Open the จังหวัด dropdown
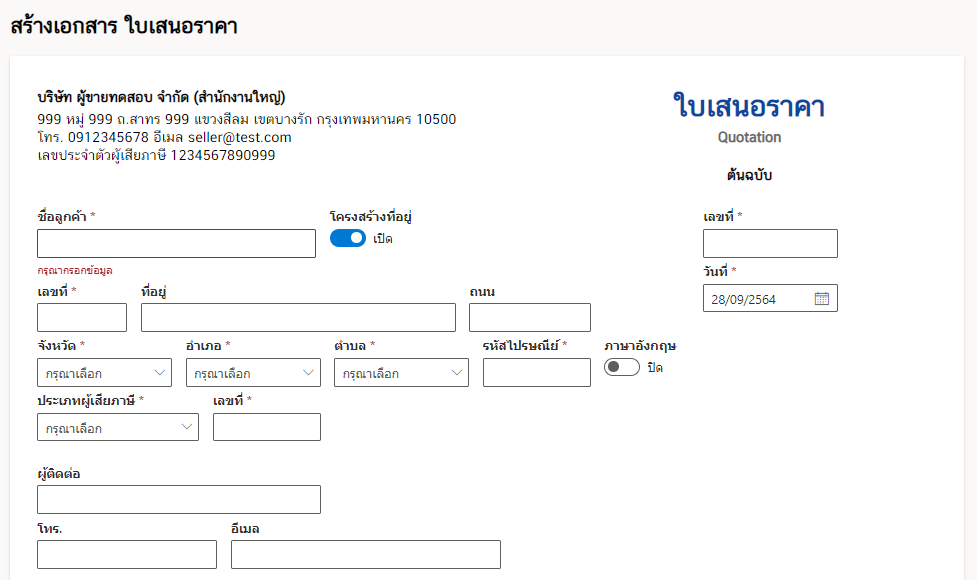Image resolution: width=977 pixels, height=580 pixels. tap(104, 373)
